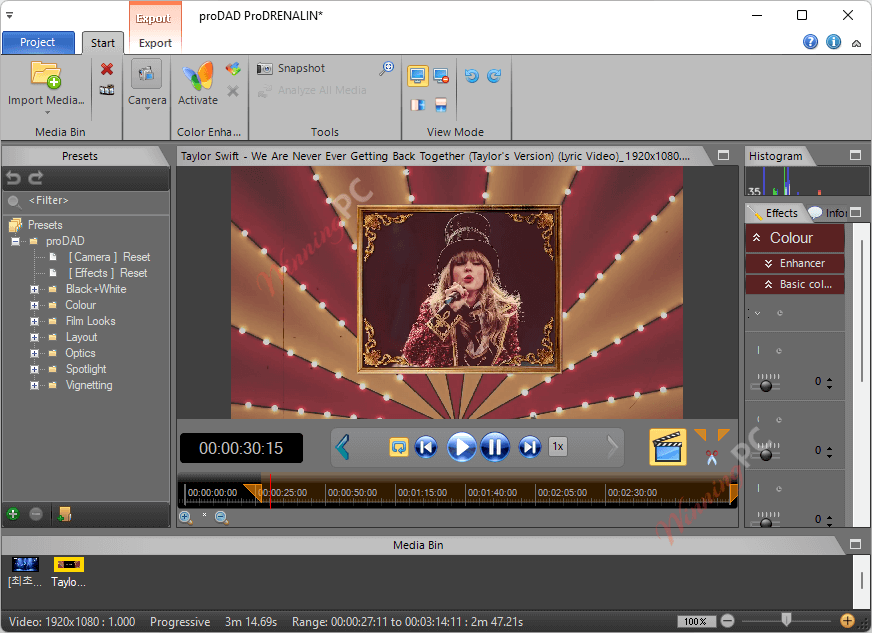Switch to the Start ribbon tab

[103, 43]
